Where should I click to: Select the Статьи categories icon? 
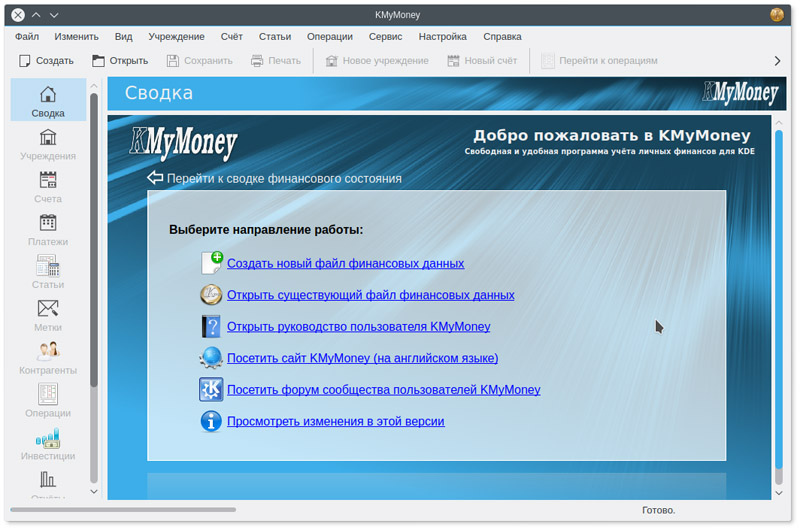pyautogui.click(x=48, y=273)
